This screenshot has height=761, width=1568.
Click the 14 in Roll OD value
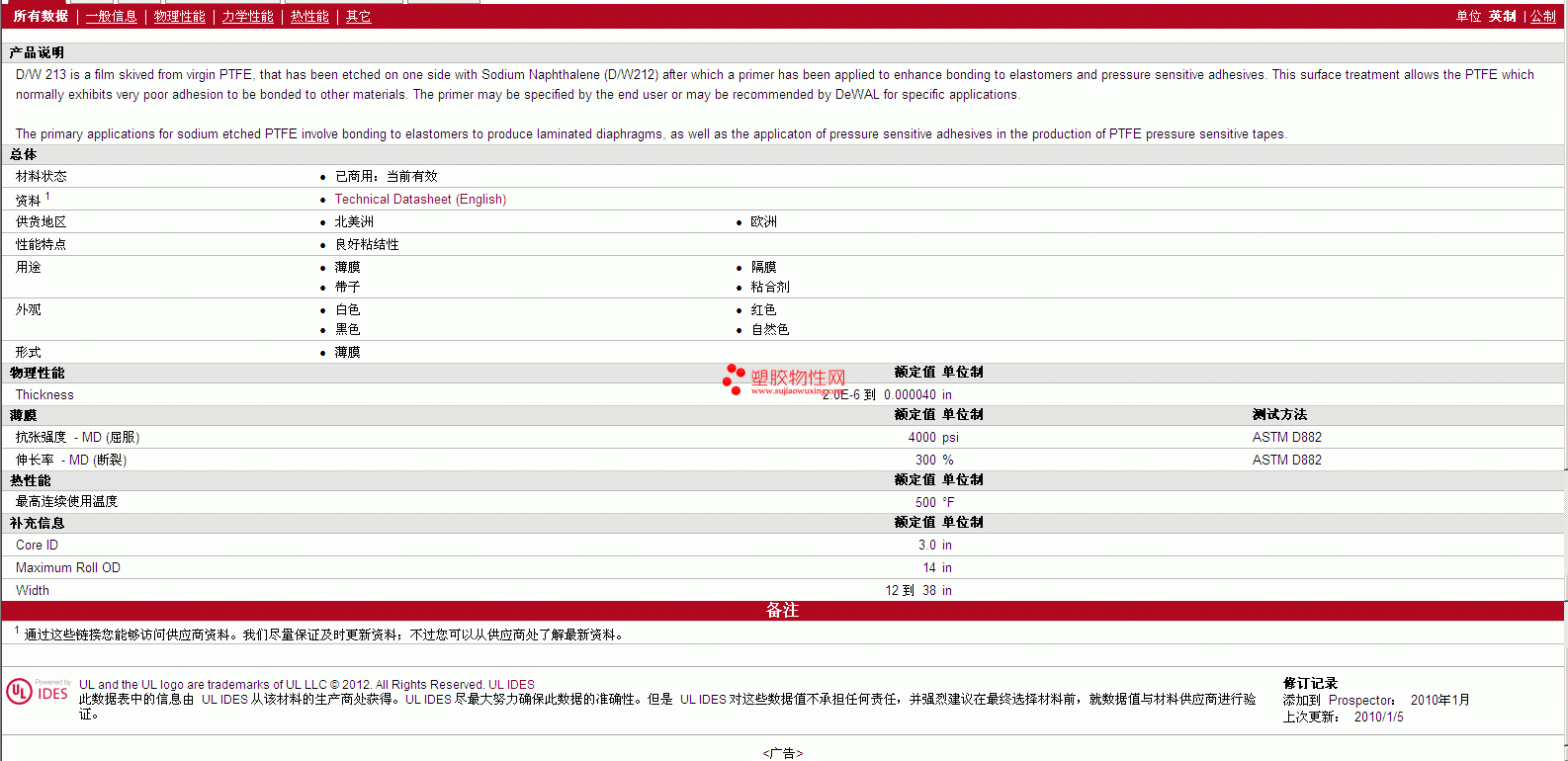[x=937, y=567]
